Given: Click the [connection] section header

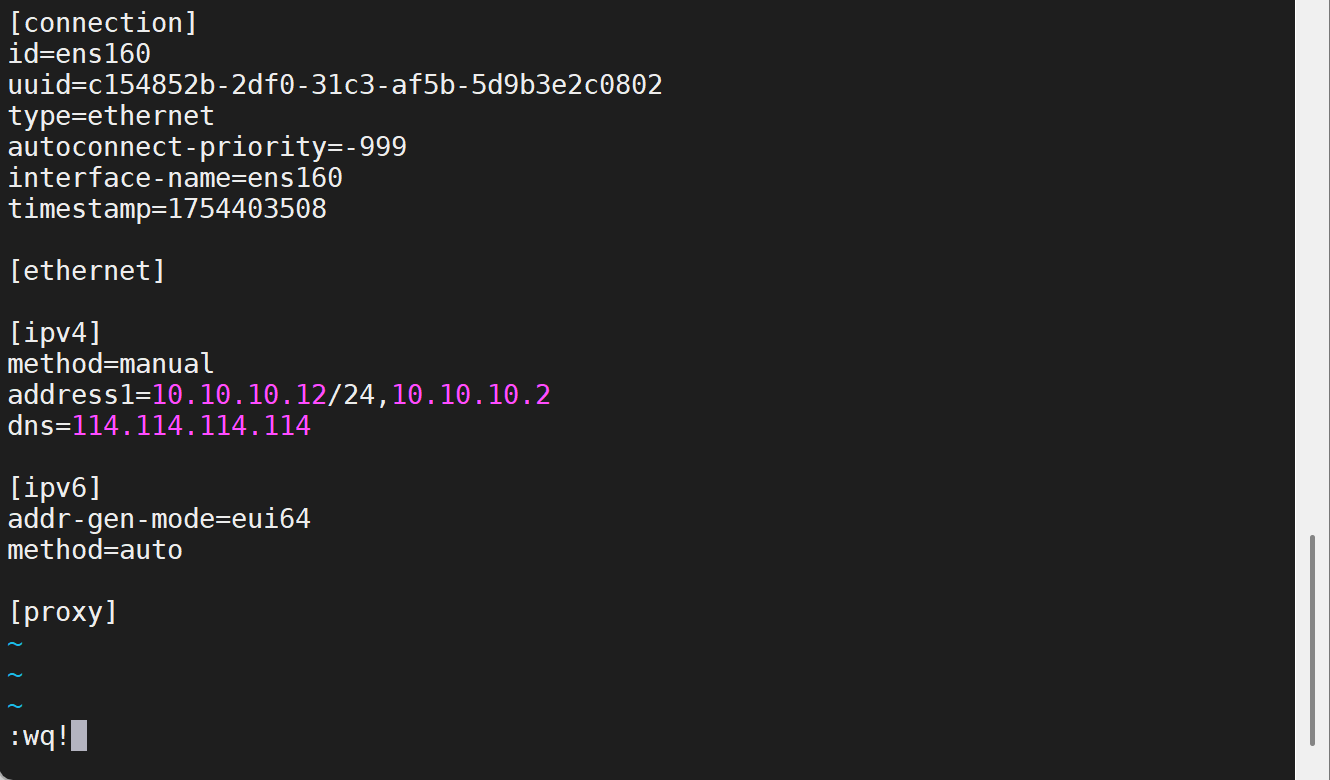Looking at the screenshot, I should [x=103, y=23].
